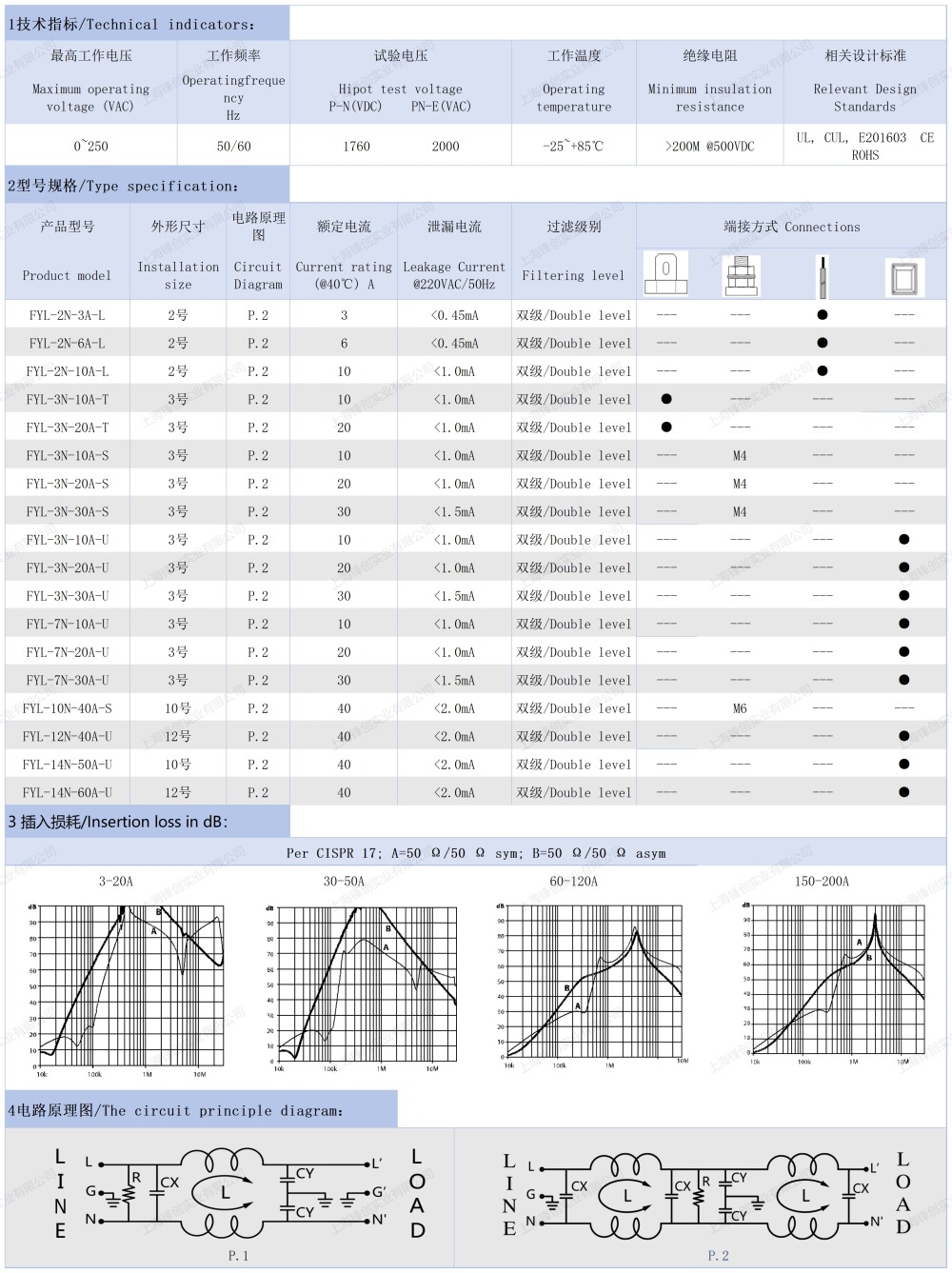Screen dimensions: 952x1273
Task: Click the solder tab terminal connection icon
Action: (665, 274)
